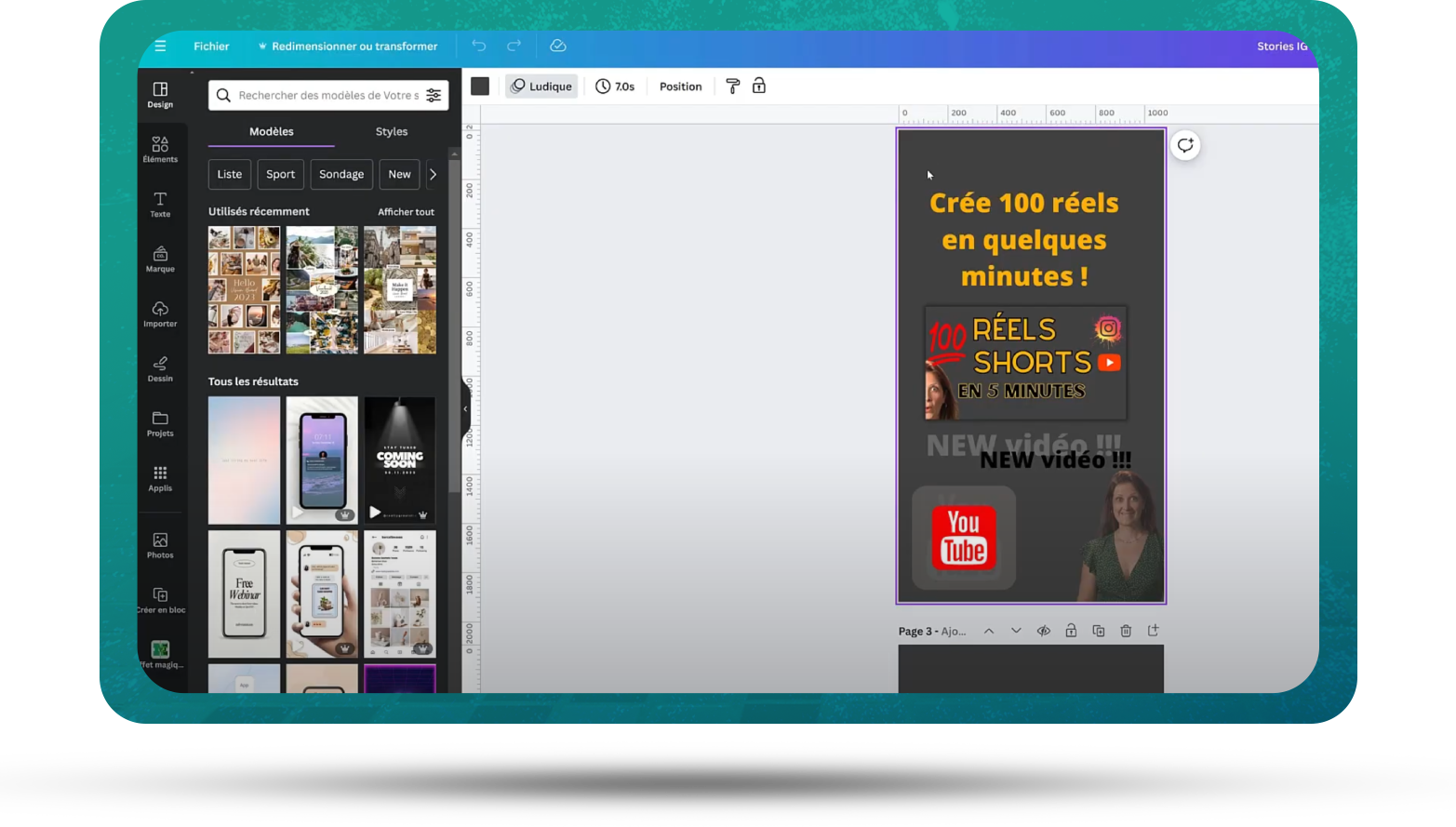This screenshot has width=1456, height=827.
Task: Open the background color swatch
Action: [480, 87]
